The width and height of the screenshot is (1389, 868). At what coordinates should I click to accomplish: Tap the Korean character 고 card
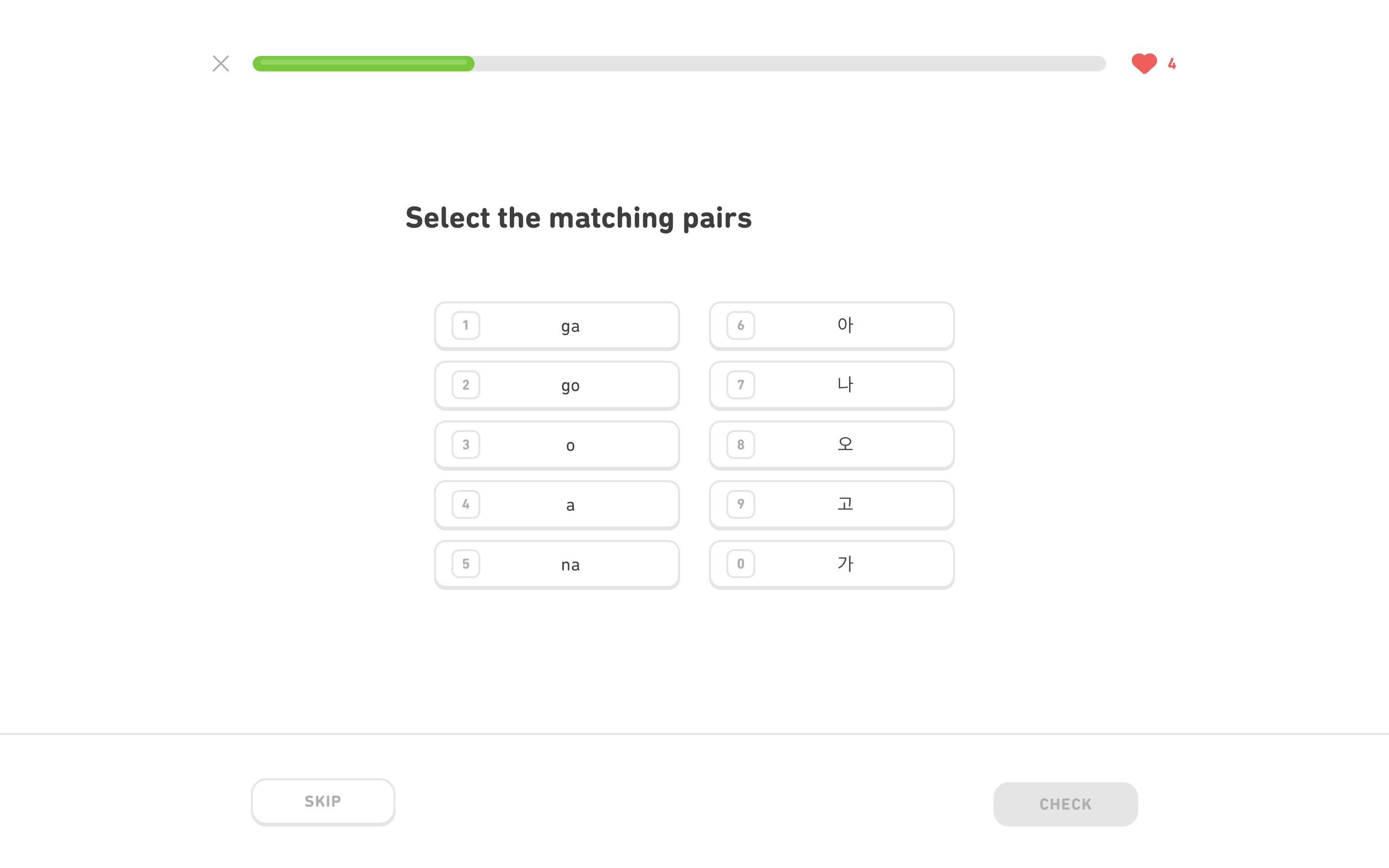coord(831,504)
